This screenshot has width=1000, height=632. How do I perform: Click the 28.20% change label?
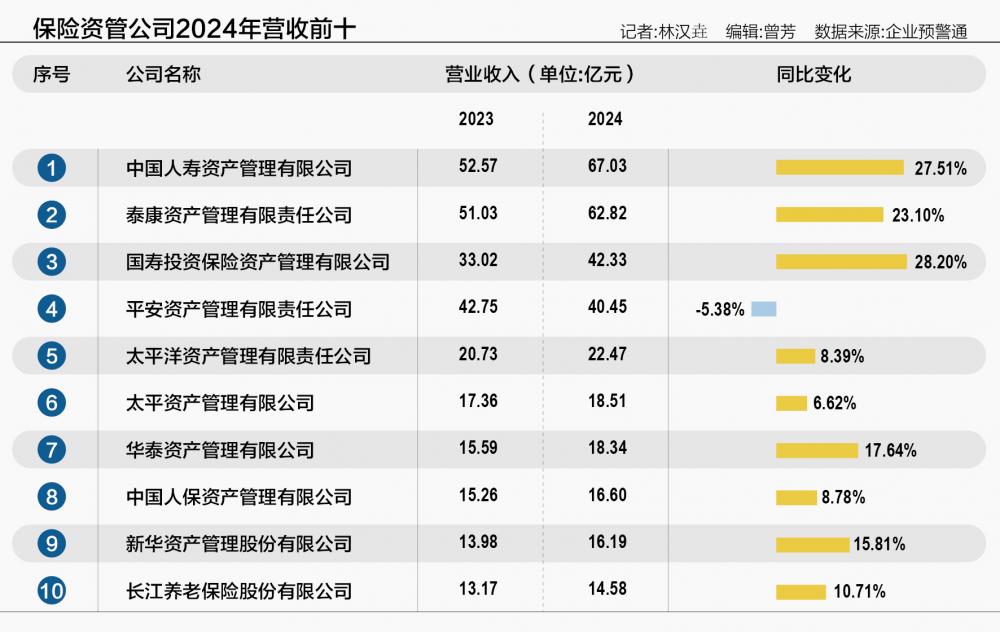click(941, 262)
